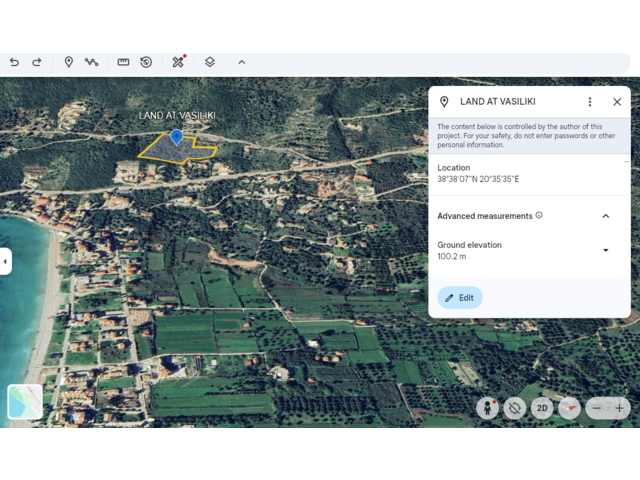This screenshot has height=480, width=640.
Task: Open the Ground elevation dropdown arrow
Action: coord(605,250)
